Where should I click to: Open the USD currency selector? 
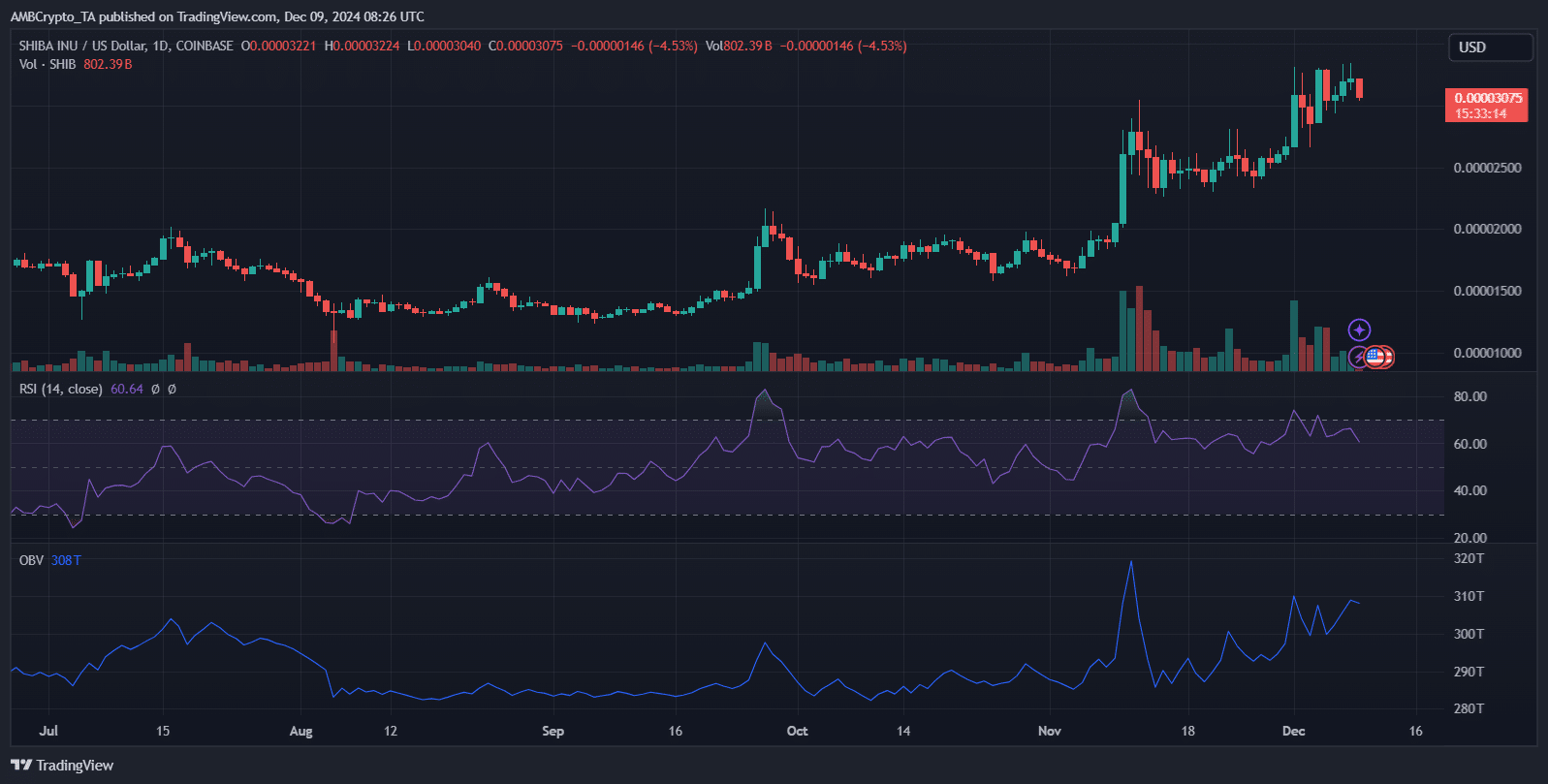pos(1491,47)
